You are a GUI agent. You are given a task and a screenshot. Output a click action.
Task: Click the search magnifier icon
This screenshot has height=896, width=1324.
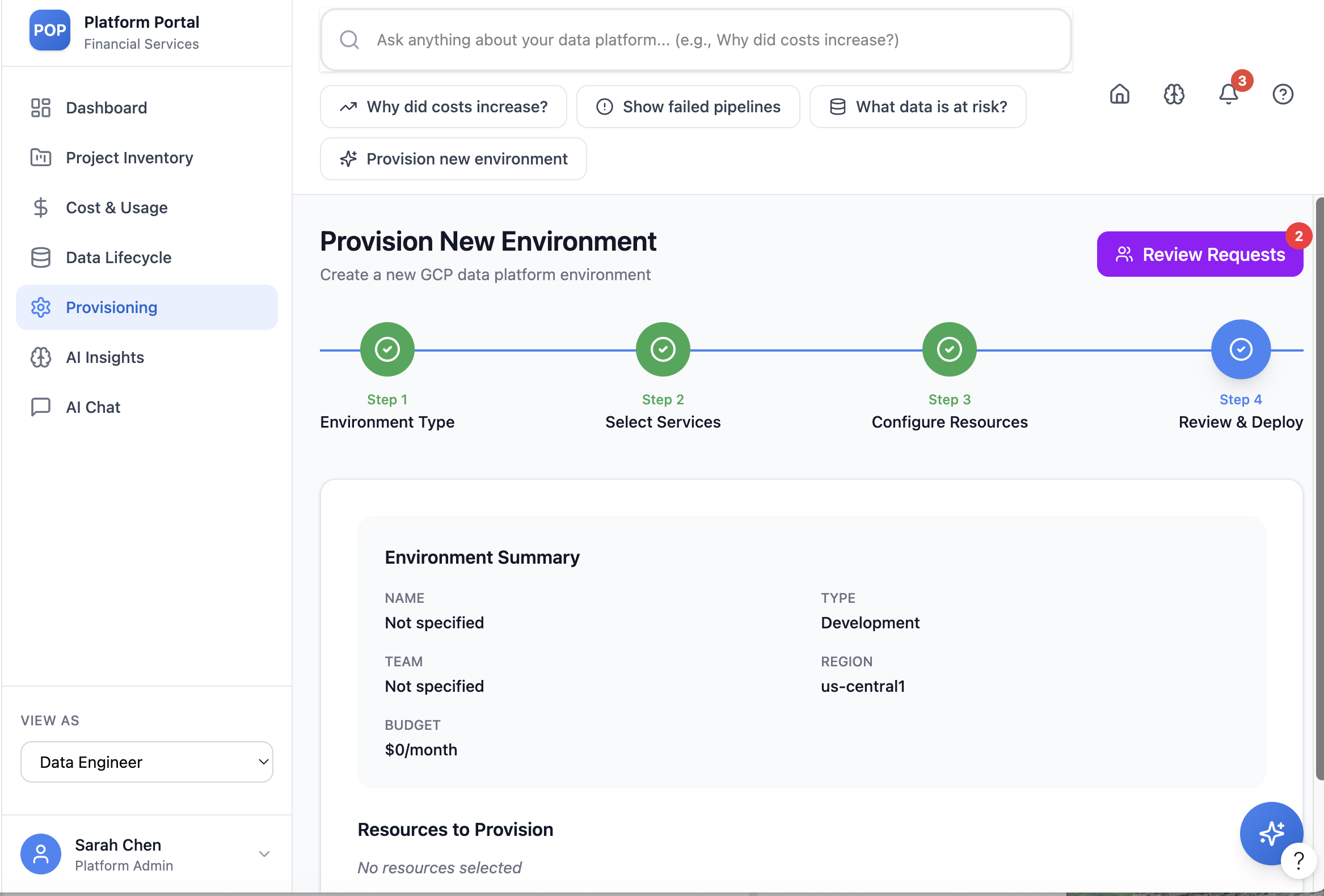349,40
